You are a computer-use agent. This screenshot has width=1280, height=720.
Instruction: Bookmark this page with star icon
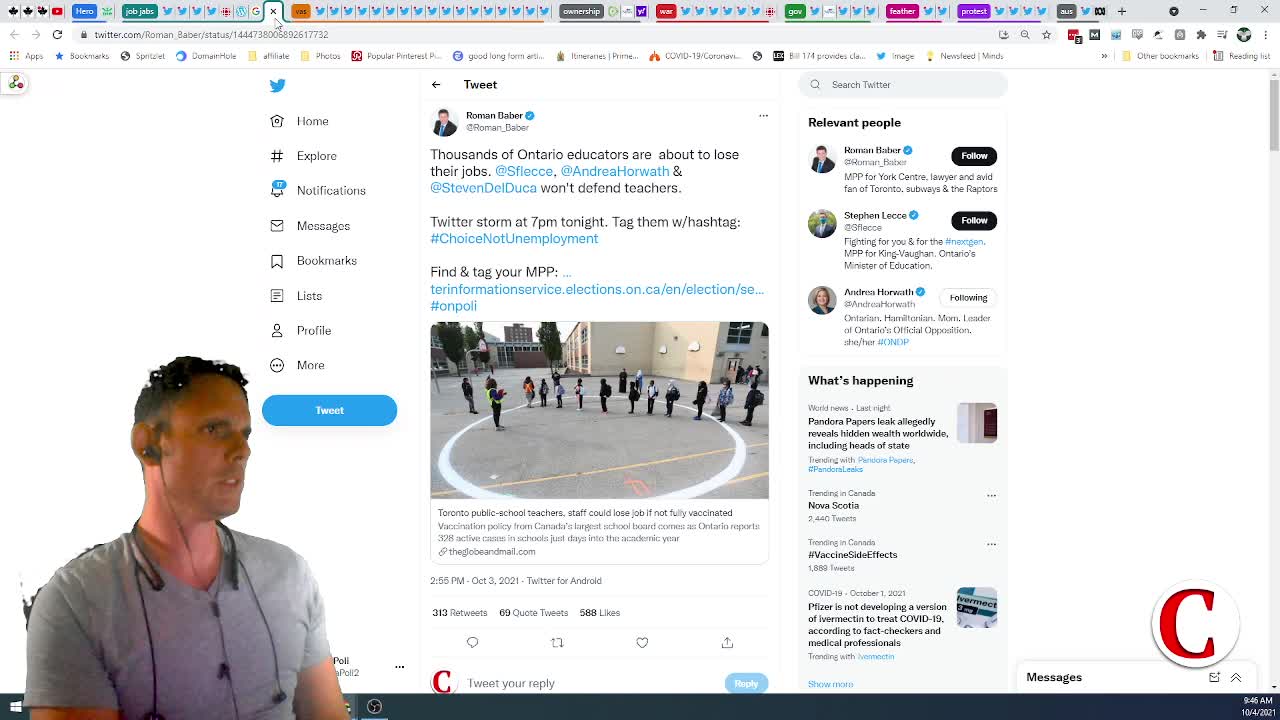point(1046,35)
